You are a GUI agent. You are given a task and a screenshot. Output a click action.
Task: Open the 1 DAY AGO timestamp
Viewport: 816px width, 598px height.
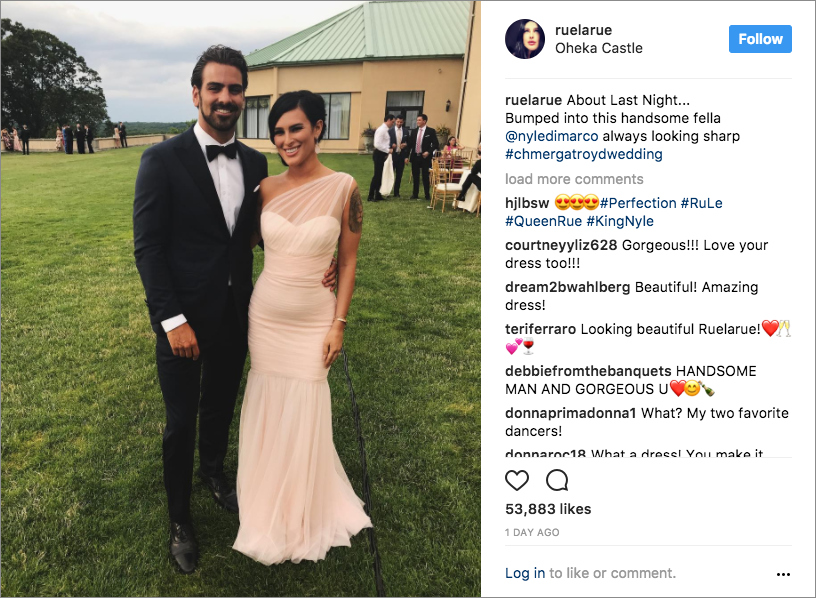[x=532, y=532]
